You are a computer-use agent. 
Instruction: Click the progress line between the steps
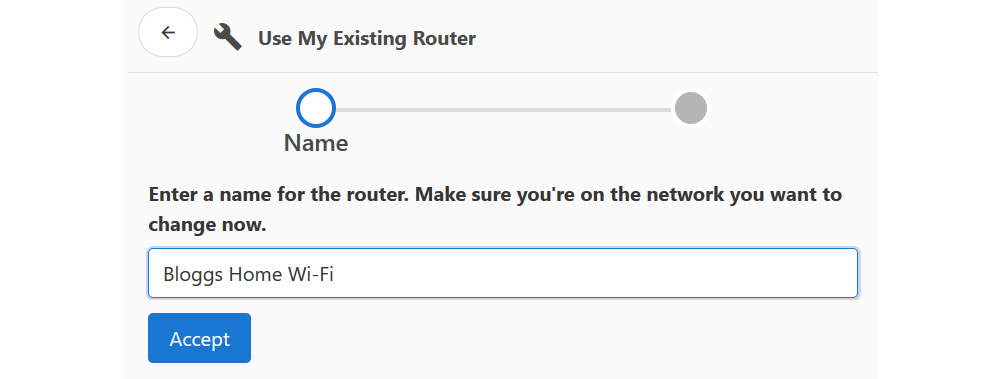pos(504,110)
